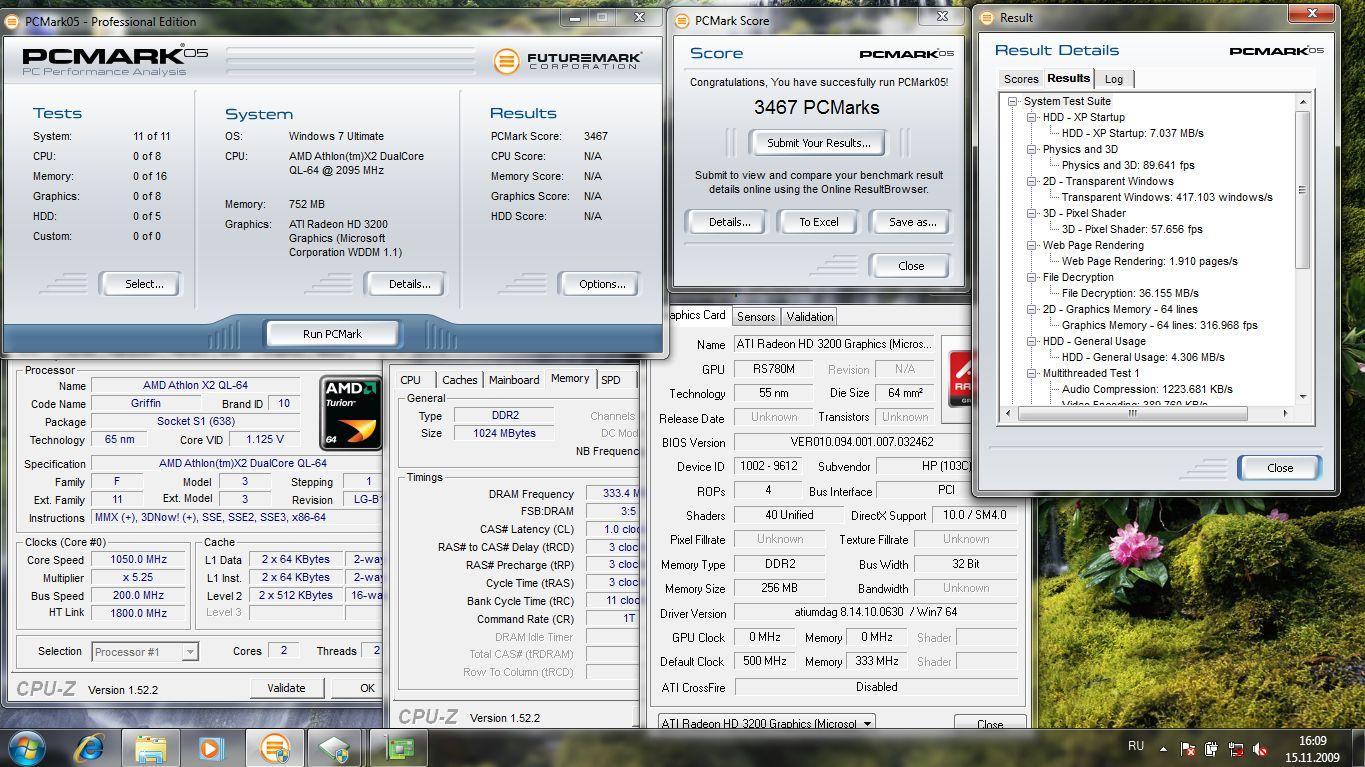
Task: Switch to the Scores tab in Result Details
Action: click(1021, 79)
